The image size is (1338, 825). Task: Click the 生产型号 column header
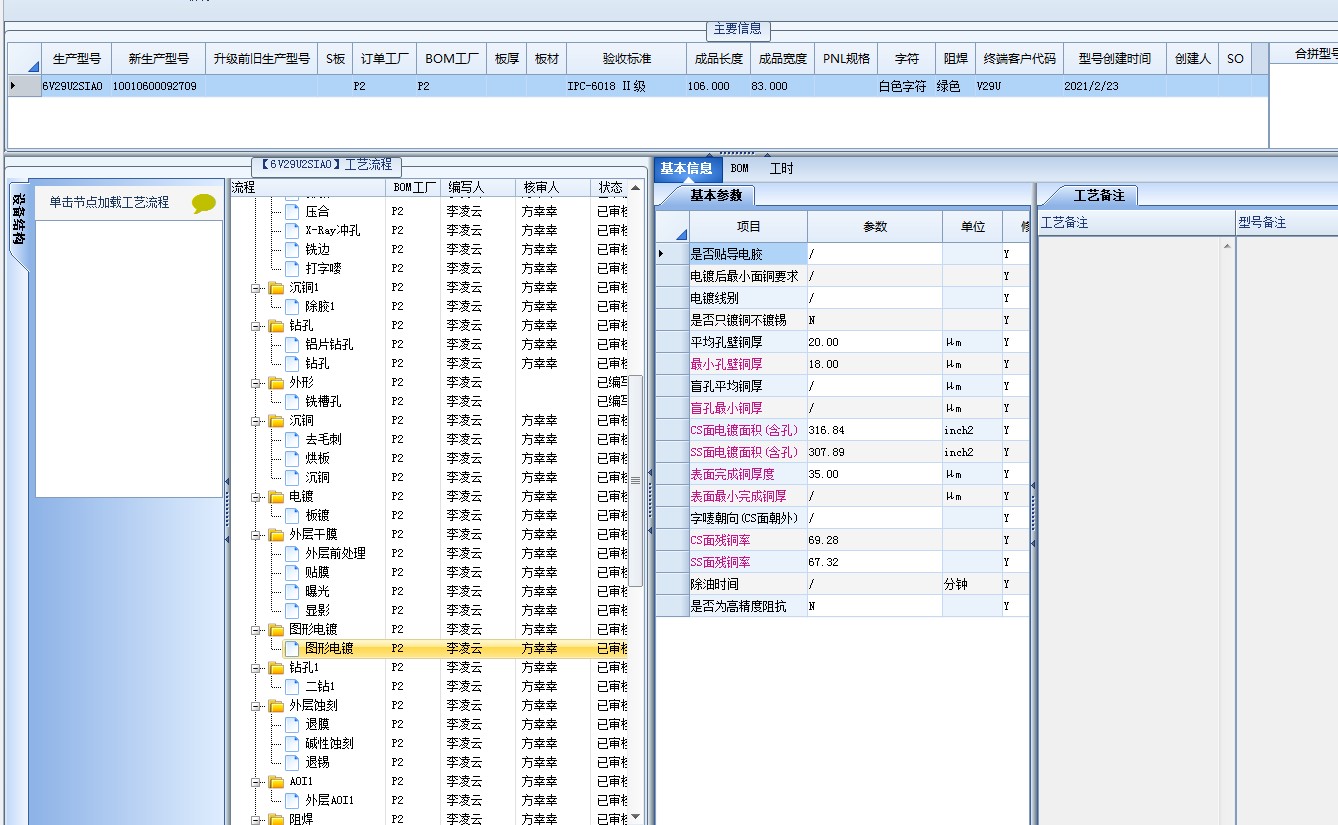(x=77, y=59)
